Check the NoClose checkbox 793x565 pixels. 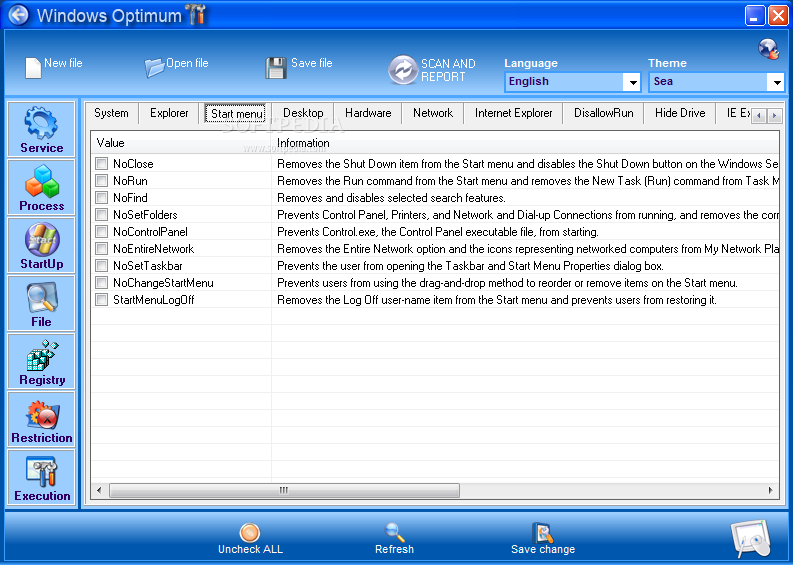pyautogui.click(x=102, y=163)
